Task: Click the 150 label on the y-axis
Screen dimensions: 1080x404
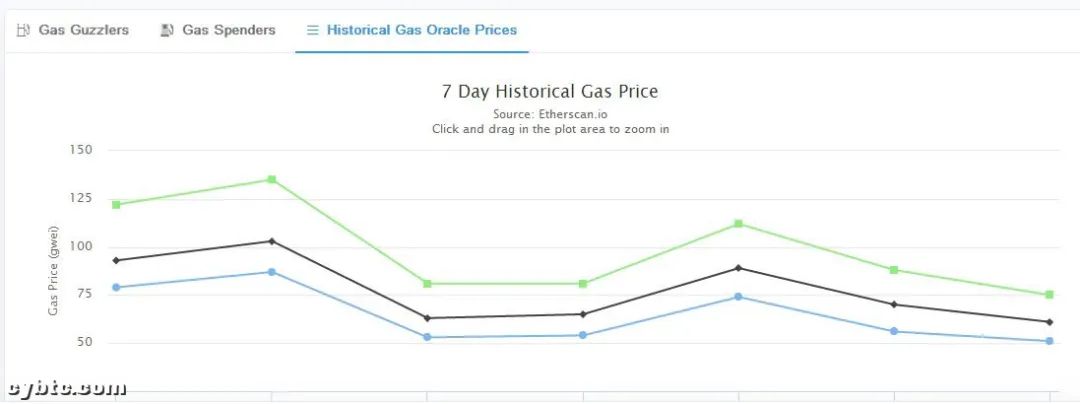Action: tap(81, 150)
